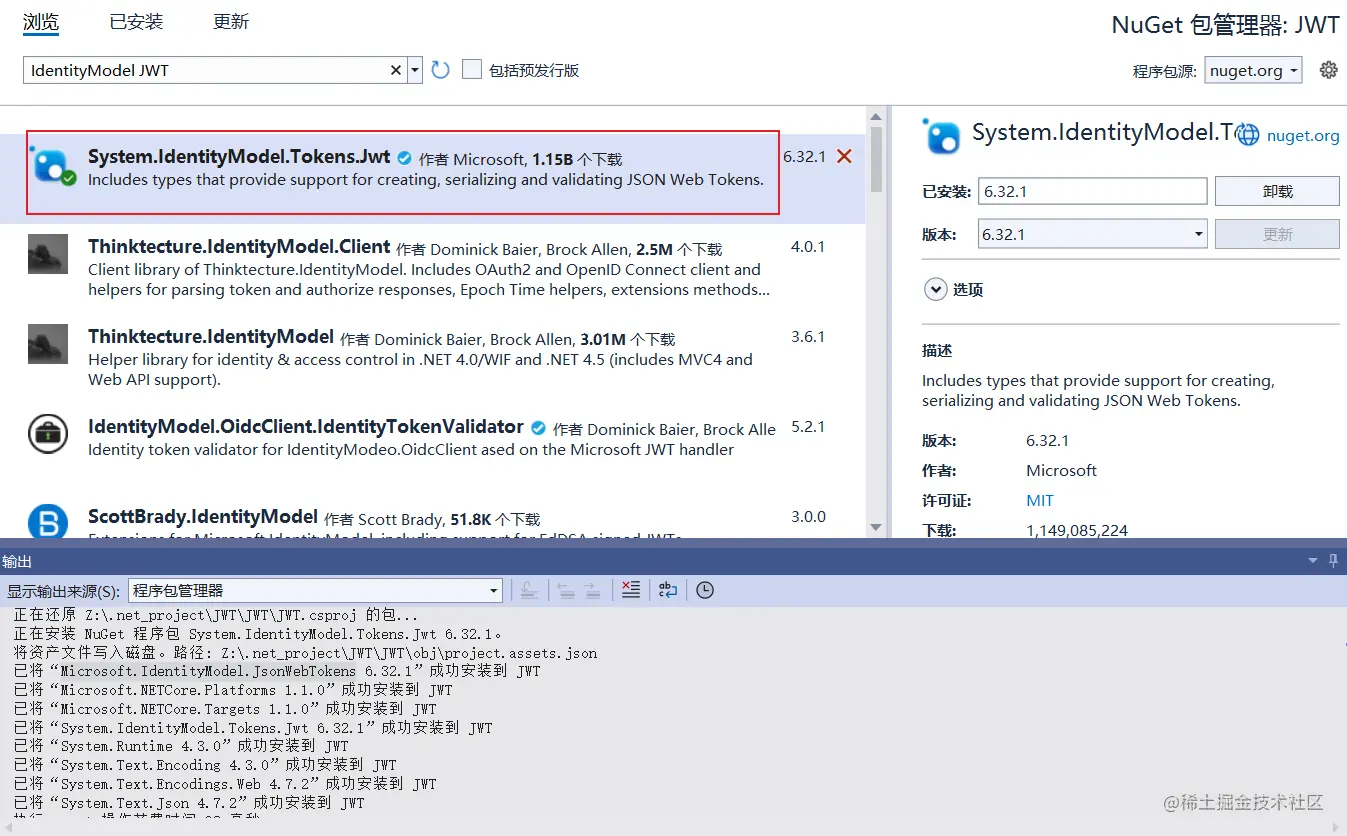Open the 显示输出来源 dropdown
This screenshot has height=836, width=1347.
(315, 590)
